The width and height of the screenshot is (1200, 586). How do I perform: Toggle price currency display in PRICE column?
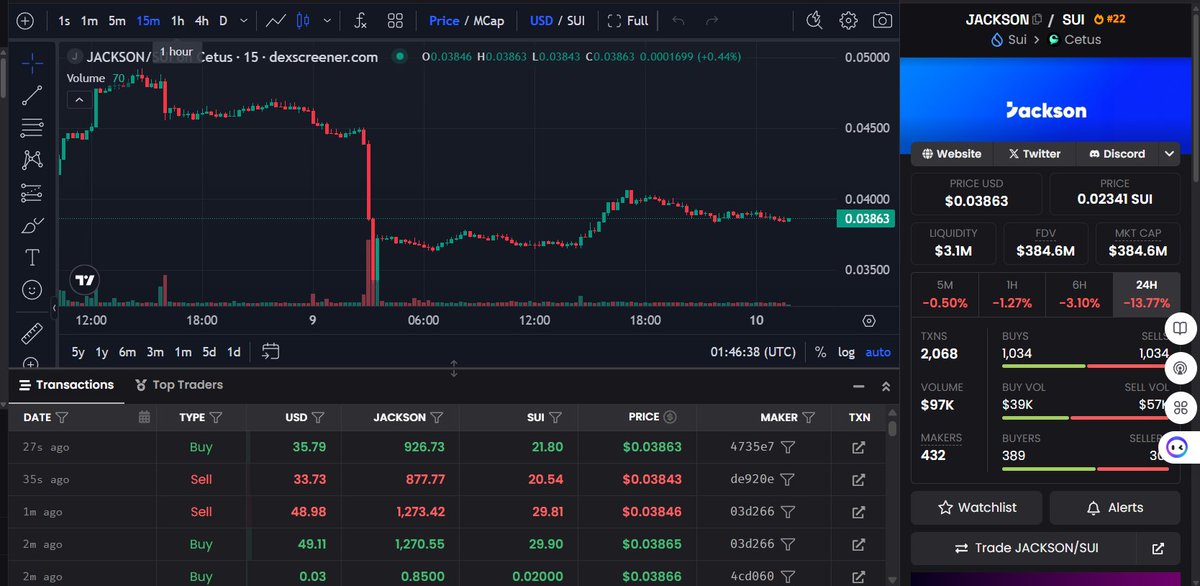click(670, 417)
